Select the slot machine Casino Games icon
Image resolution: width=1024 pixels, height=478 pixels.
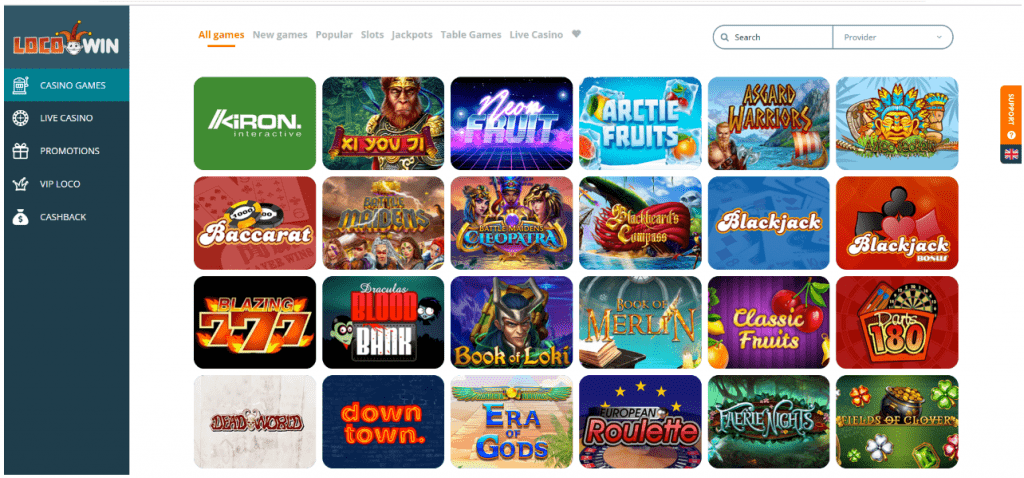pos(20,85)
